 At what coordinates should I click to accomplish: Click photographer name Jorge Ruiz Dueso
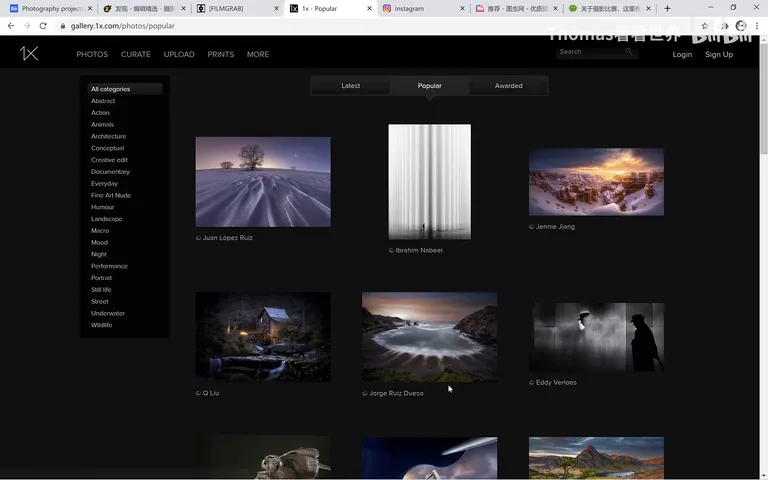pyautogui.click(x=396, y=393)
